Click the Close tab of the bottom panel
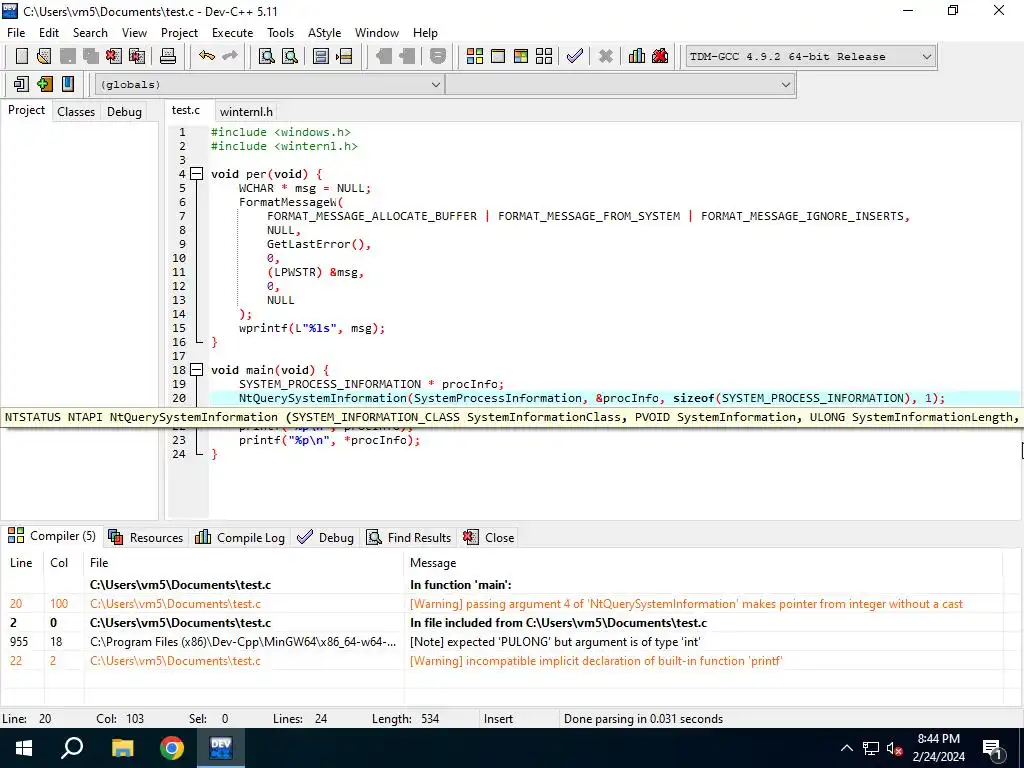1024x768 pixels. 488,537
